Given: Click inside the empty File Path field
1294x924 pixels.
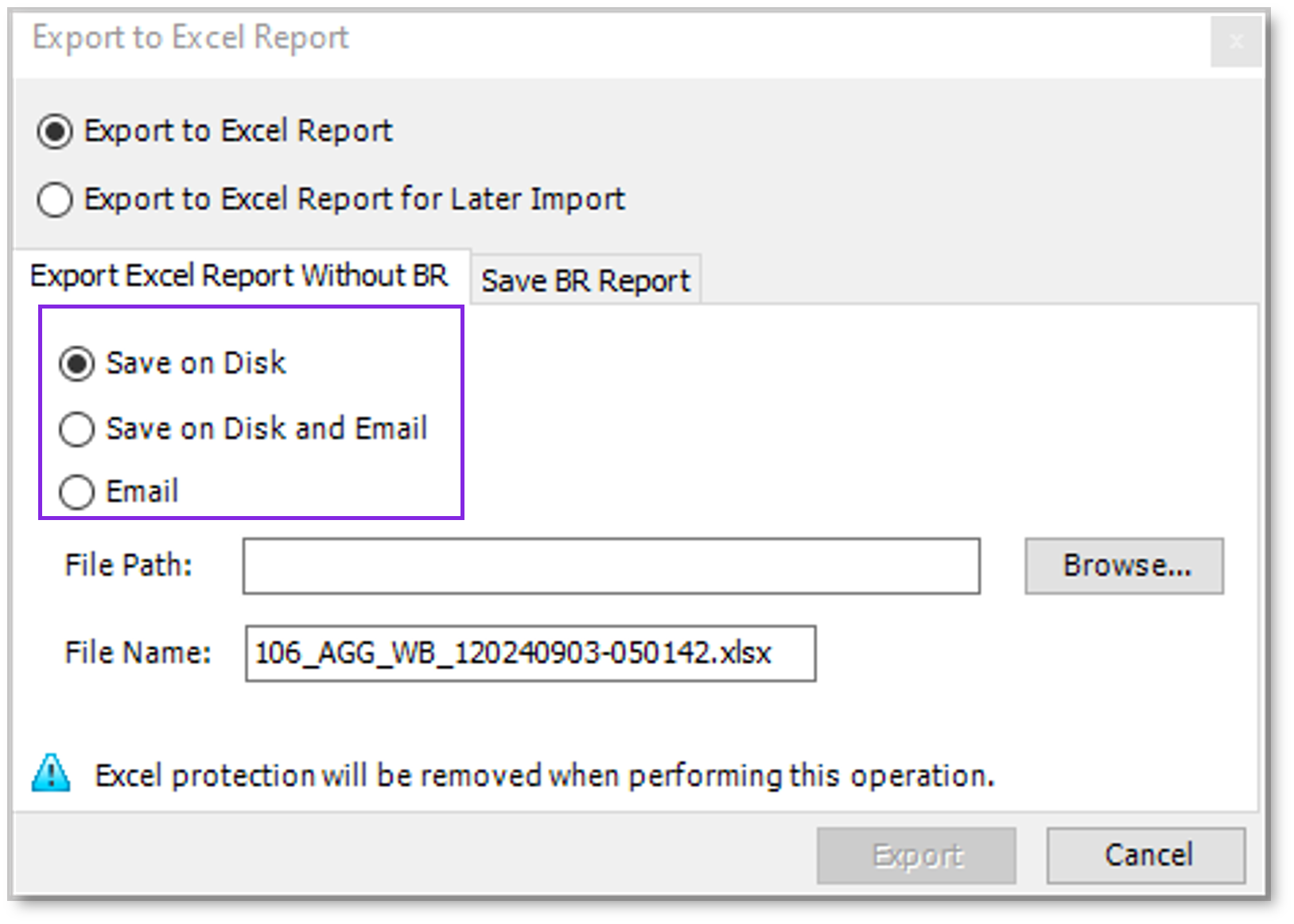Looking at the screenshot, I should [x=611, y=567].
